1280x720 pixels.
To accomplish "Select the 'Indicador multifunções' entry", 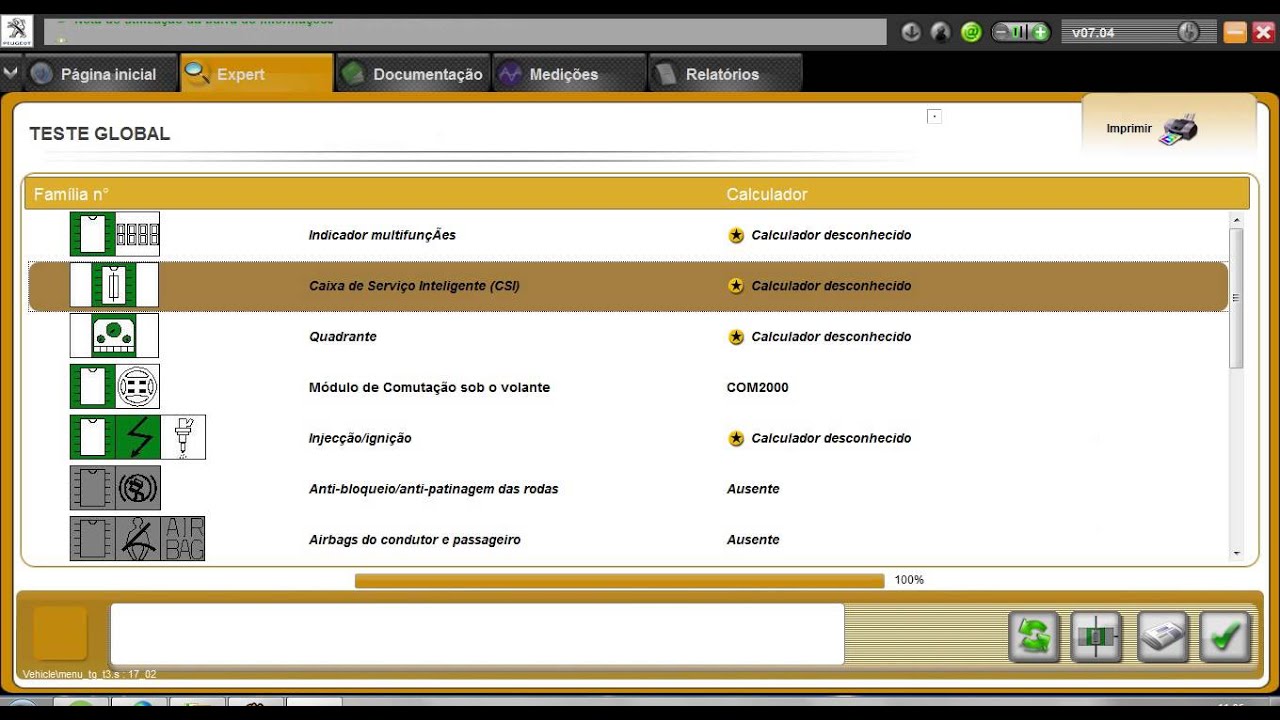I will pos(382,235).
